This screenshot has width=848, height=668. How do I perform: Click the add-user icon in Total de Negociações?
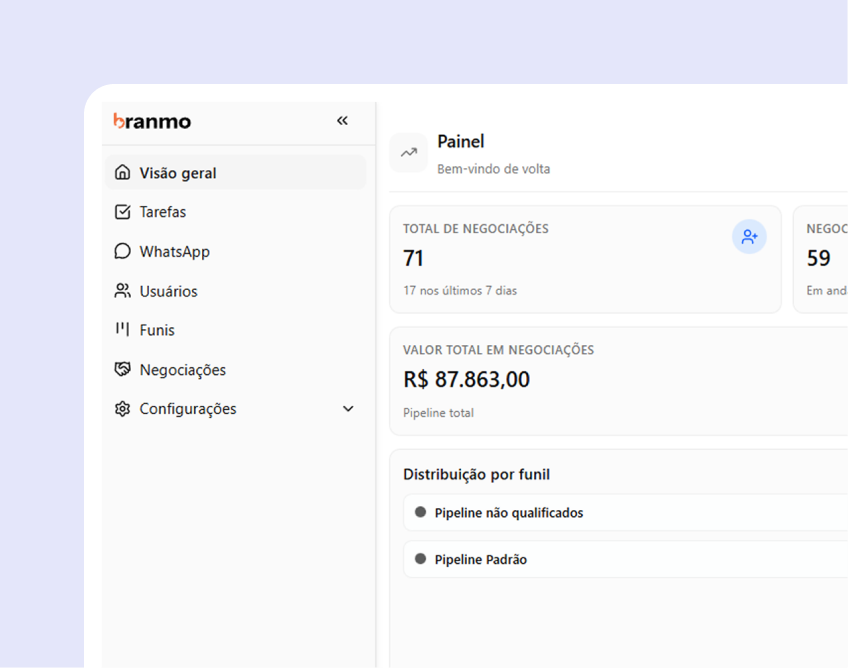[749, 237]
